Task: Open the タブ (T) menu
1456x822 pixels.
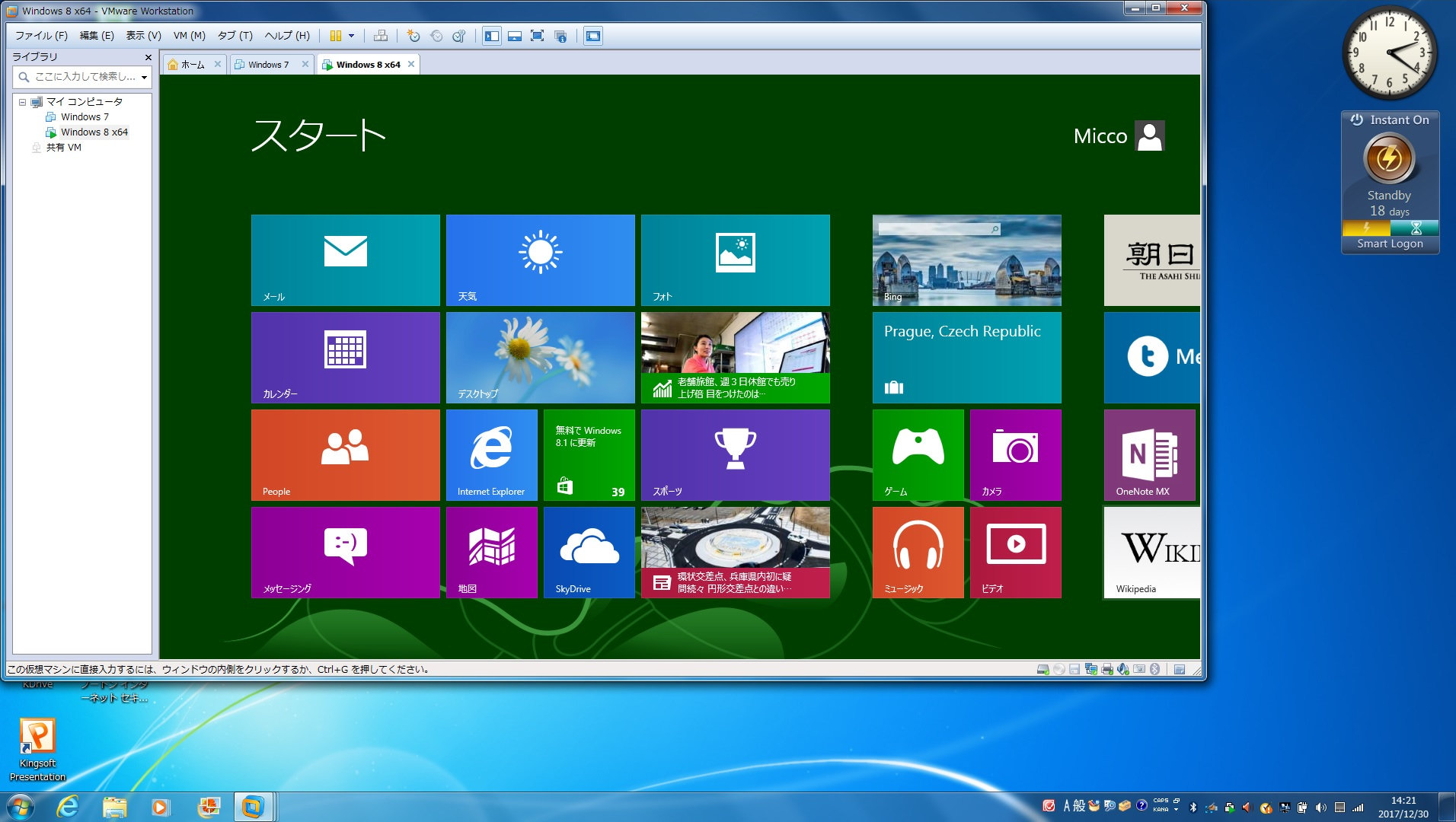Action: (235, 36)
